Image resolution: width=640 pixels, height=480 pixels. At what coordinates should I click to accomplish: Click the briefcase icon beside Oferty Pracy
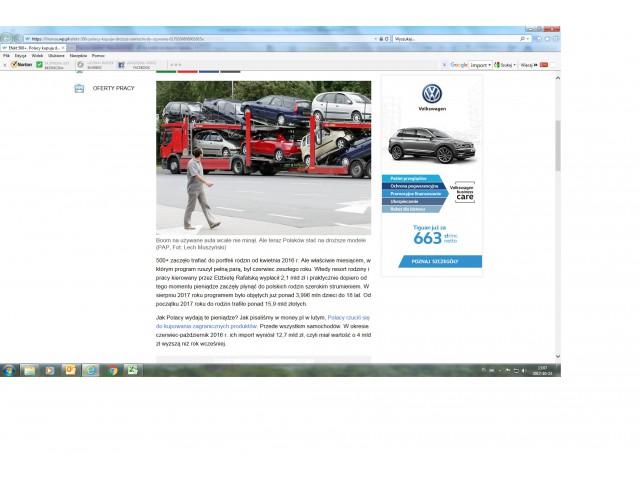tap(79, 88)
